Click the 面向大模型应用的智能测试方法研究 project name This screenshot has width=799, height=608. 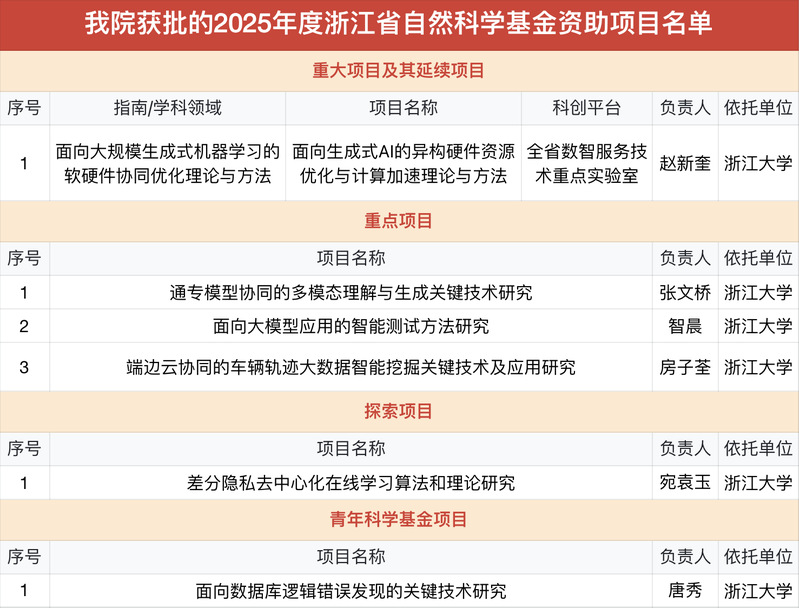[350, 326]
